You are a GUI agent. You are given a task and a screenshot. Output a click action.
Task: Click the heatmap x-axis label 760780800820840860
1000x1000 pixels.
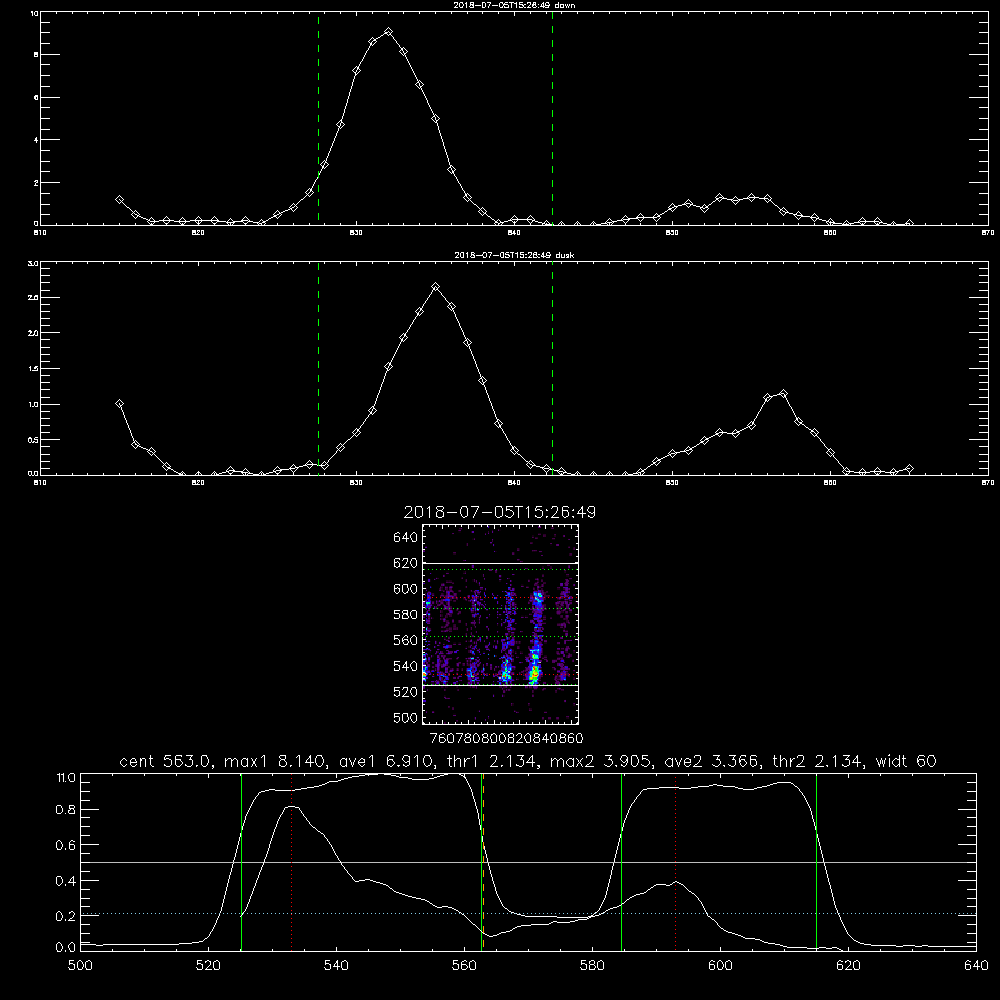(x=506, y=738)
